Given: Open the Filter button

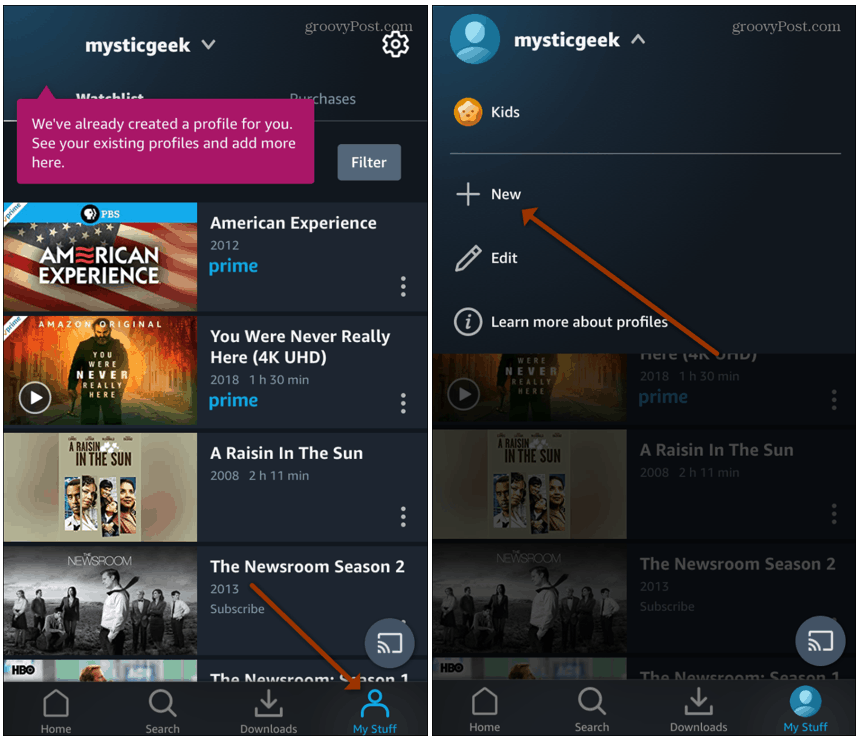Looking at the screenshot, I should (x=369, y=162).
